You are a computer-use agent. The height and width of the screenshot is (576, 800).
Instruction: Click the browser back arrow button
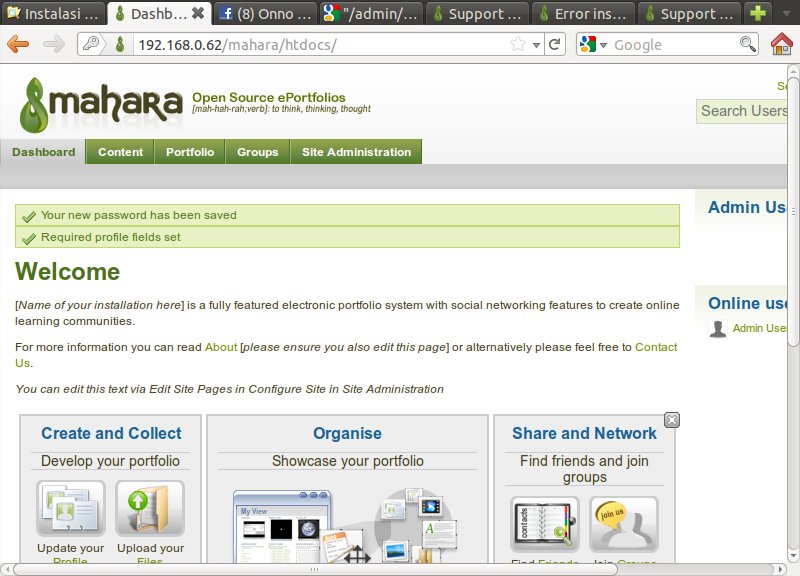pyautogui.click(x=18, y=45)
